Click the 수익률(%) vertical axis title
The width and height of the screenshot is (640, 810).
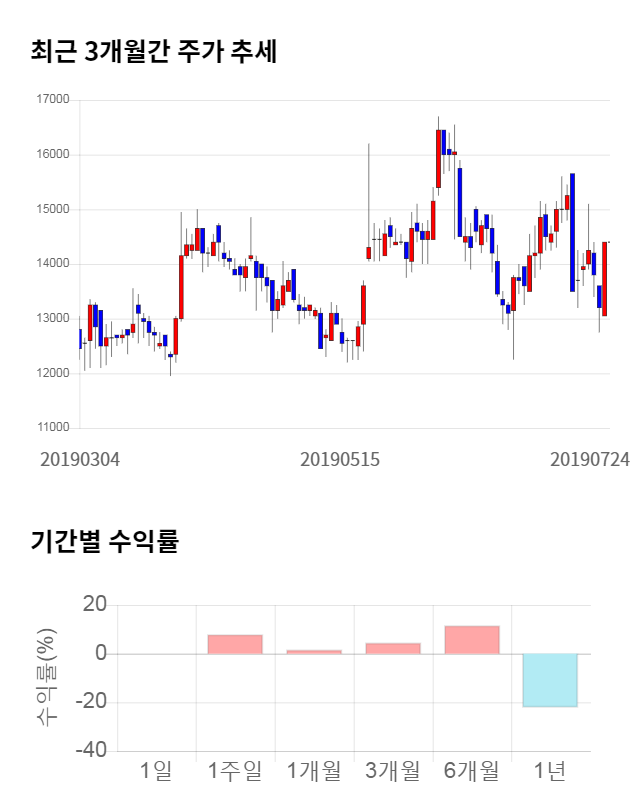pos(47,677)
